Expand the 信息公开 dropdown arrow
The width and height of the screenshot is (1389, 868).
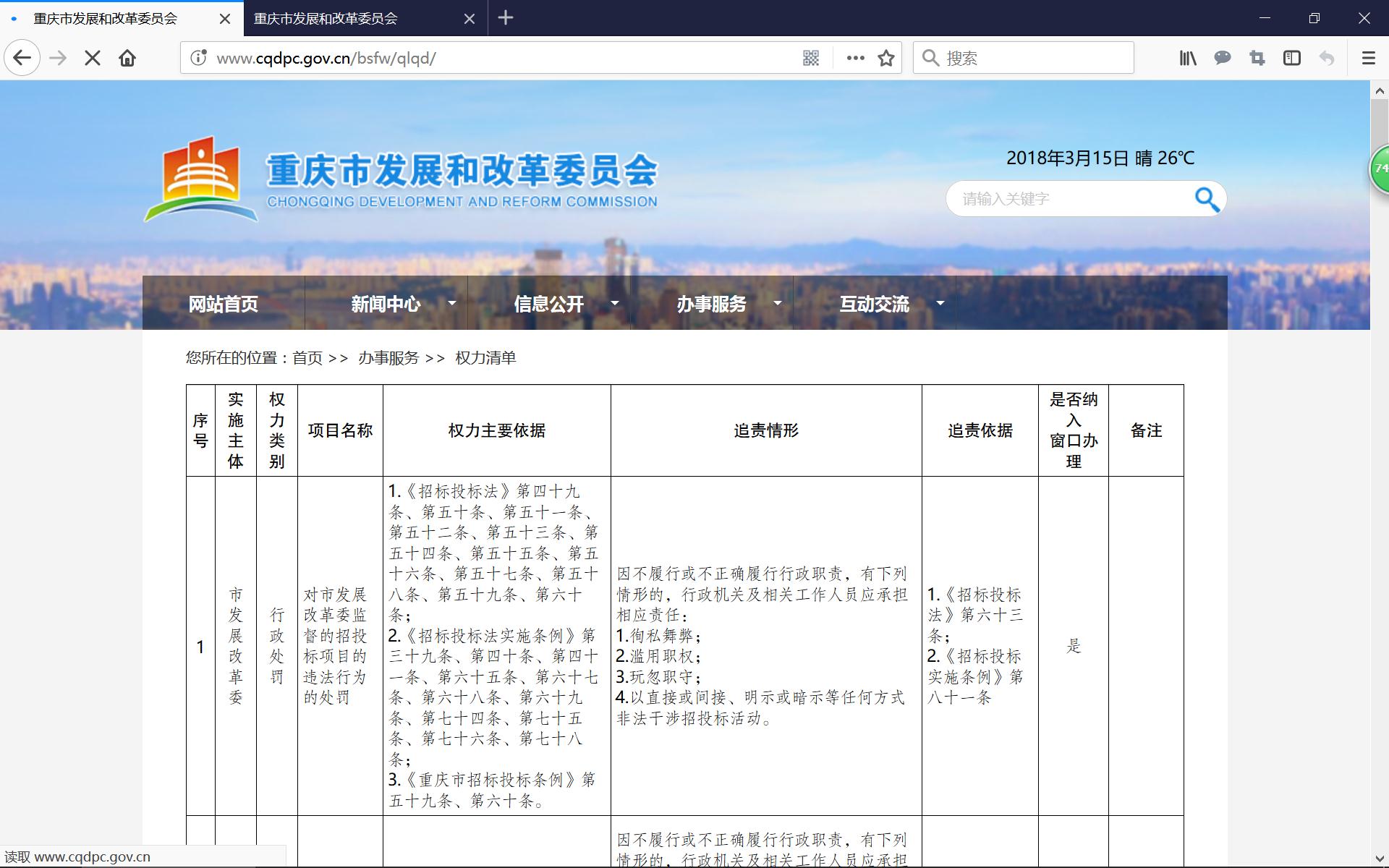click(615, 303)
